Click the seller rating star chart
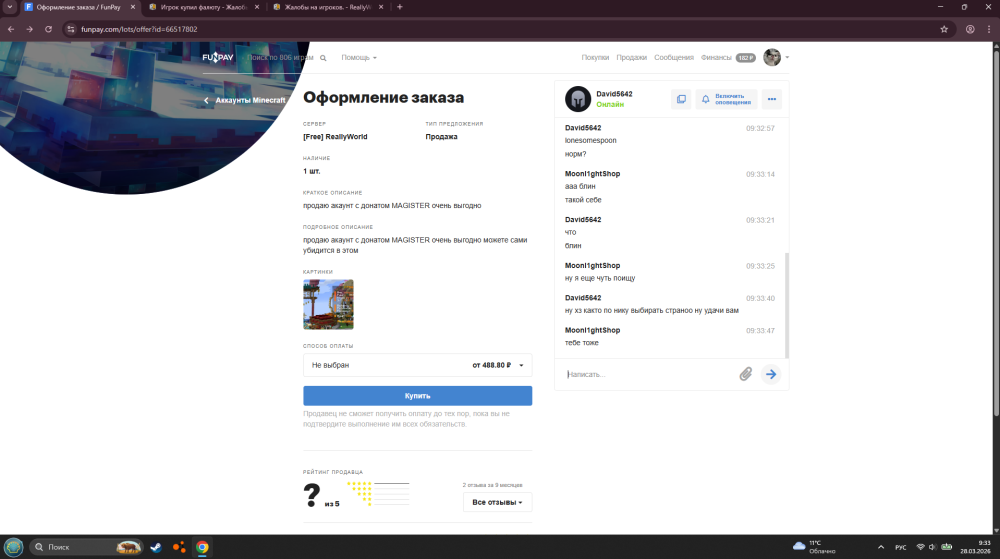The width and height of the screenshot is (1000, 559). coord(378,494)
